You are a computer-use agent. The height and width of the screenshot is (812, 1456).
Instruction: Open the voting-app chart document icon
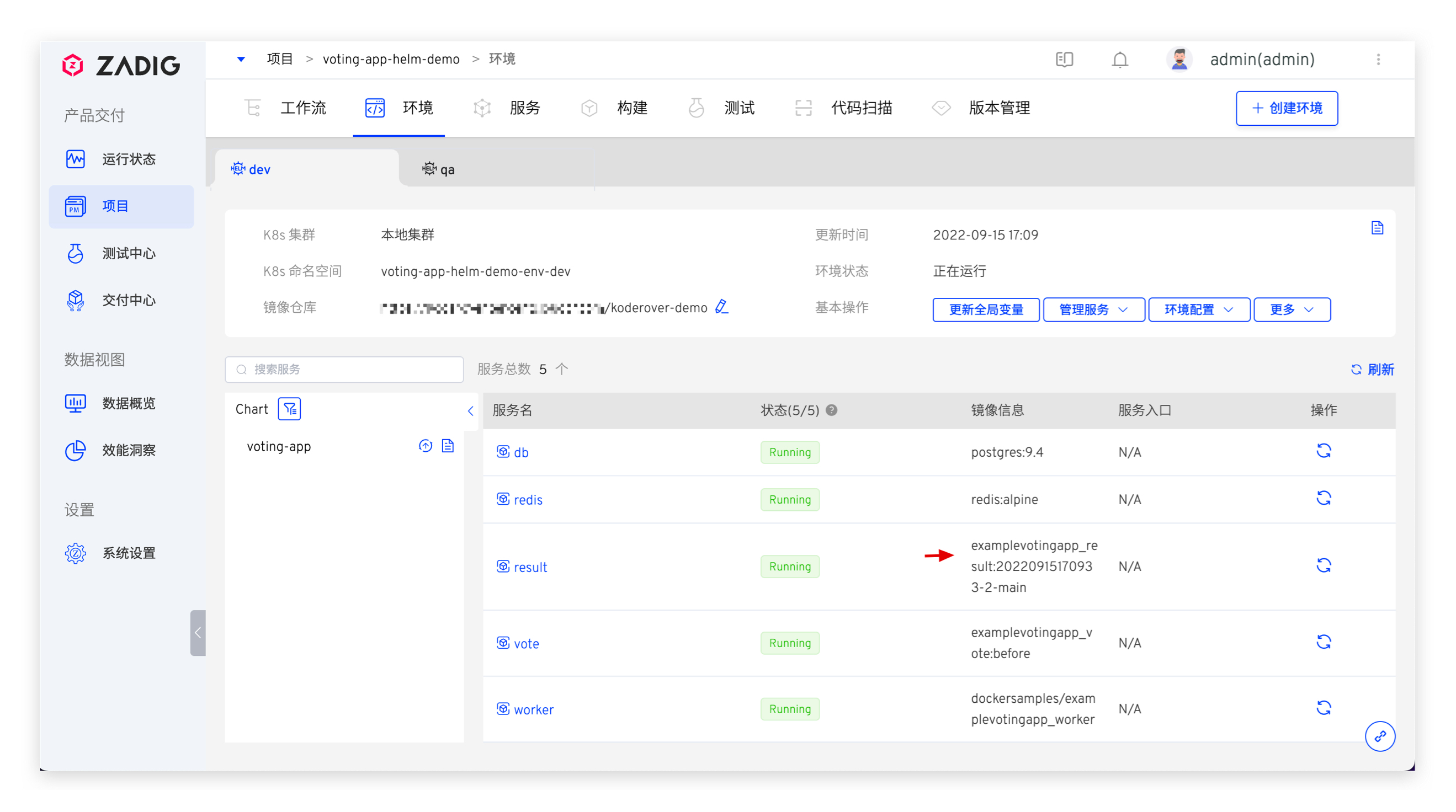448,446
